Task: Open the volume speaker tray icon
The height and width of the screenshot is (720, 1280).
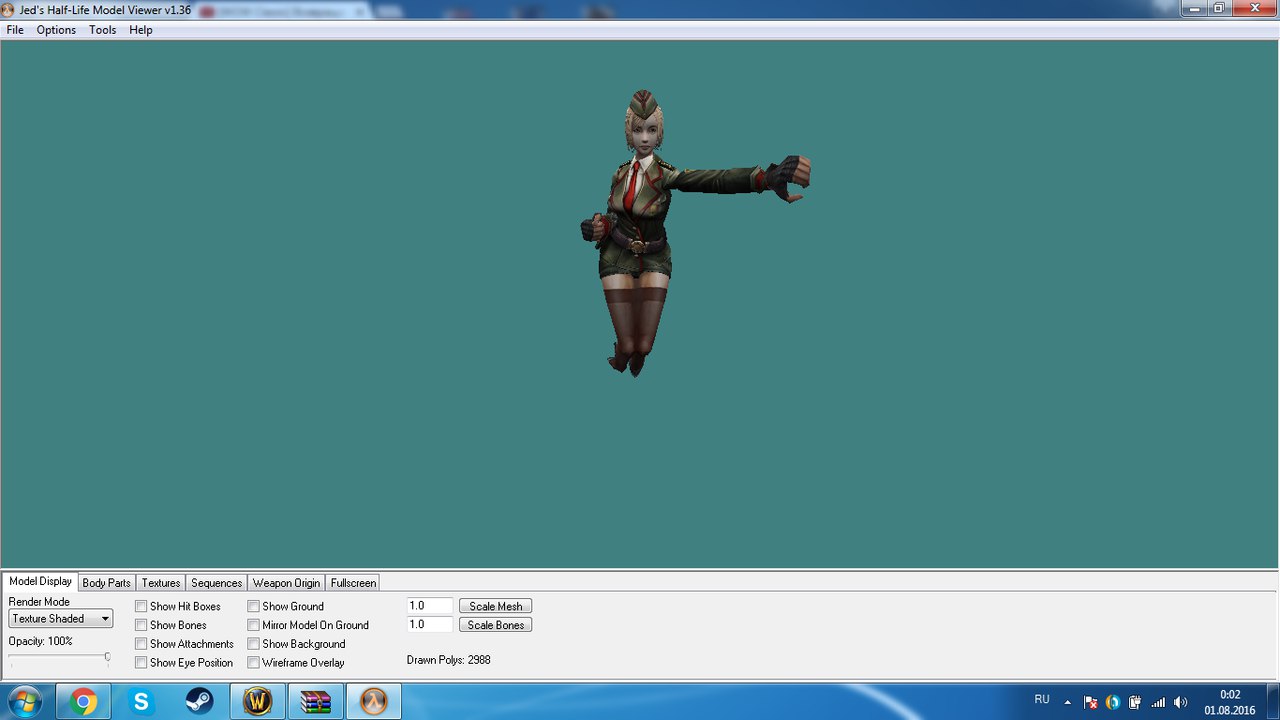Action: click(1181, 702)
